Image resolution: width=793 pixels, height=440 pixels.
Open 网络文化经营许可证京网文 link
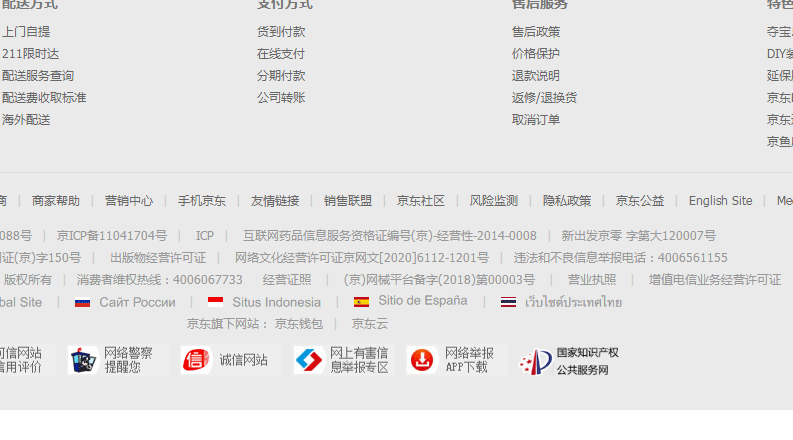point(362,258)
